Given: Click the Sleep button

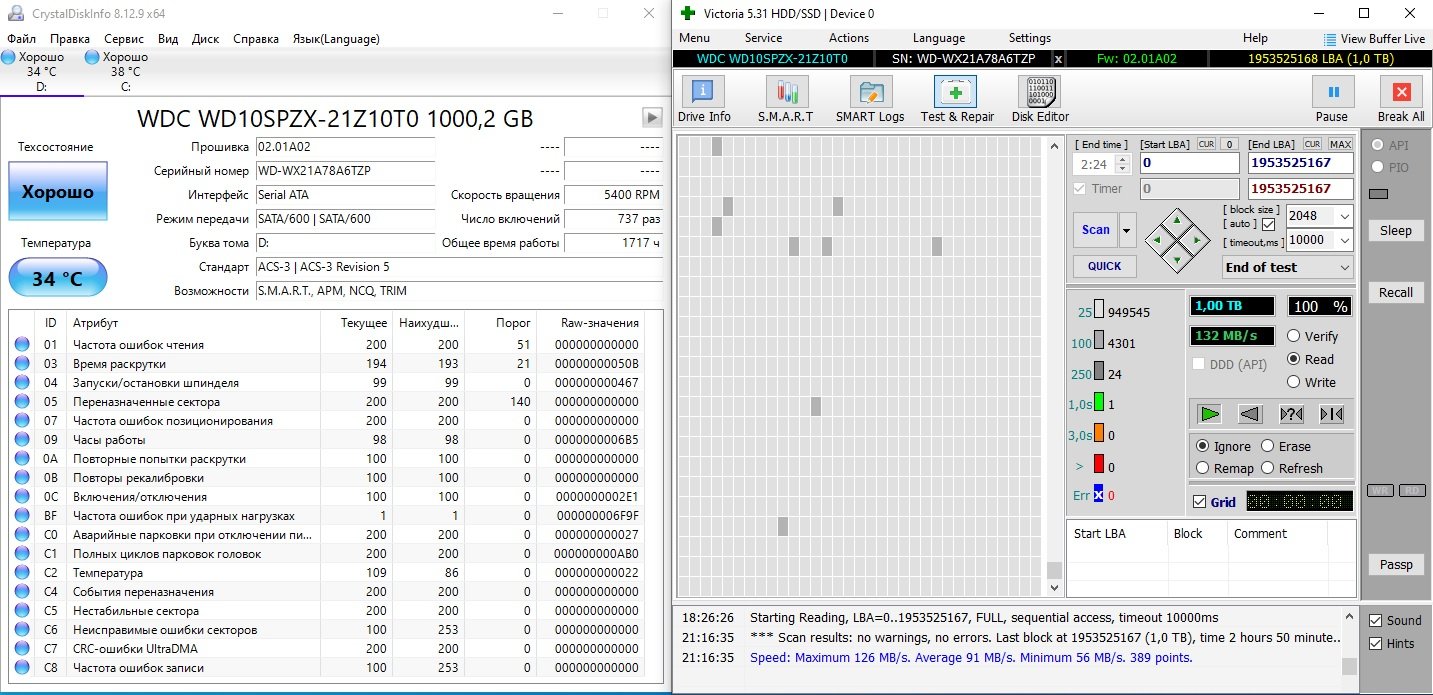Looking at the screenshot, I should (1396, 230).
